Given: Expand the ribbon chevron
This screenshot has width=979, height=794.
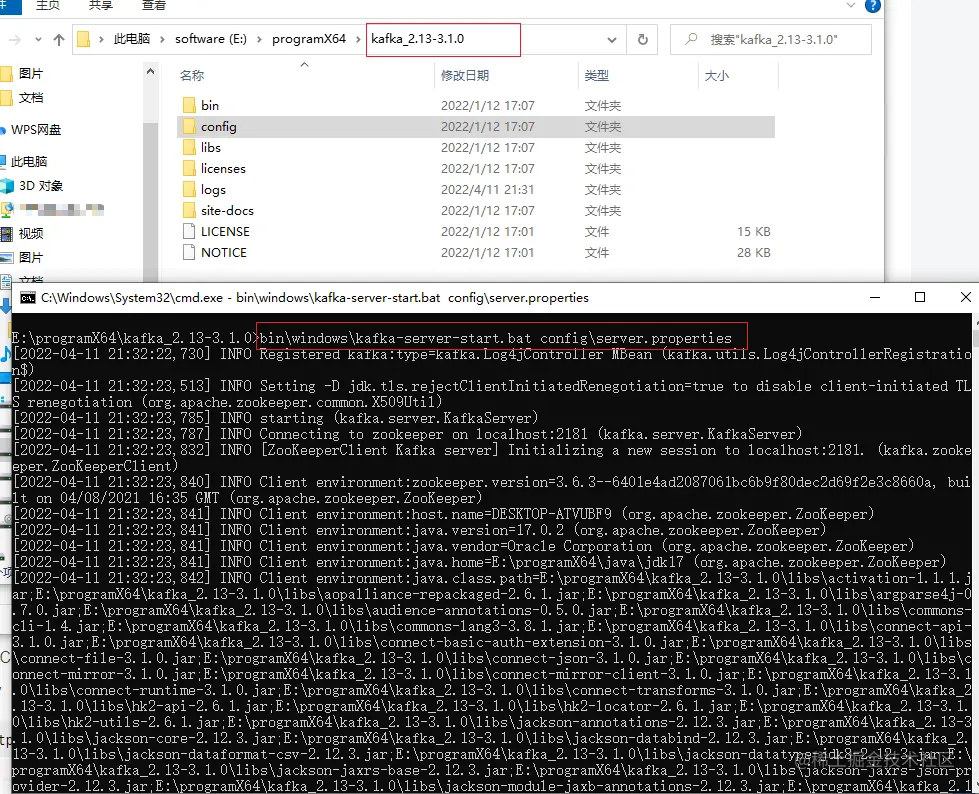Looking at the screenshot, I should click(850, 5).
